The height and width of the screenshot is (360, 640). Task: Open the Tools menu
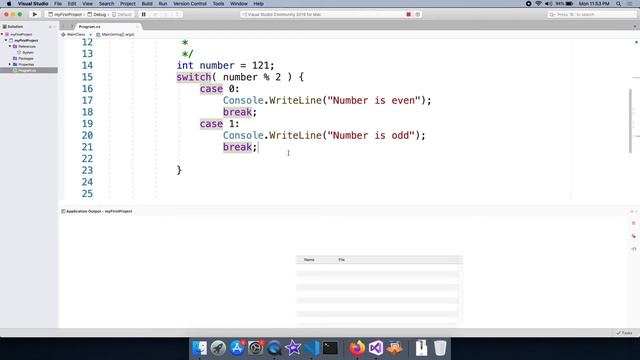[x=218, y=4]
